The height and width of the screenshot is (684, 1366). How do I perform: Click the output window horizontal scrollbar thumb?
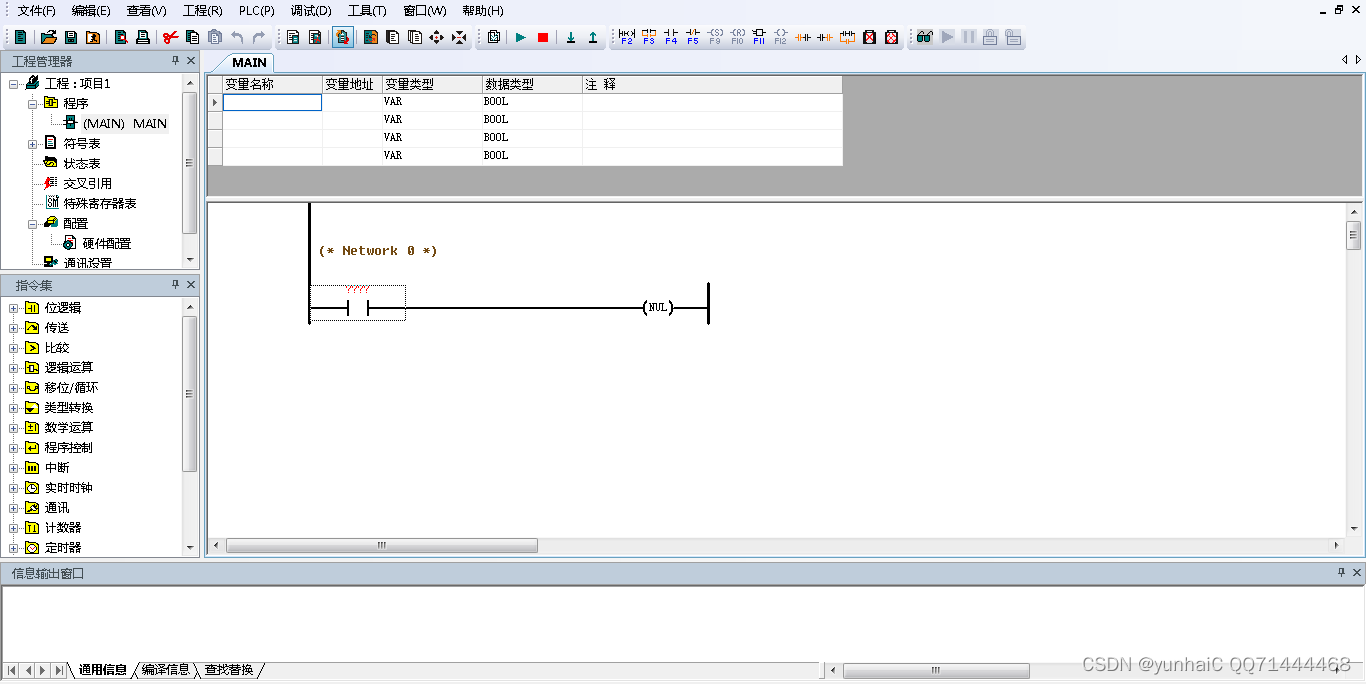click(x=936, y=671)
